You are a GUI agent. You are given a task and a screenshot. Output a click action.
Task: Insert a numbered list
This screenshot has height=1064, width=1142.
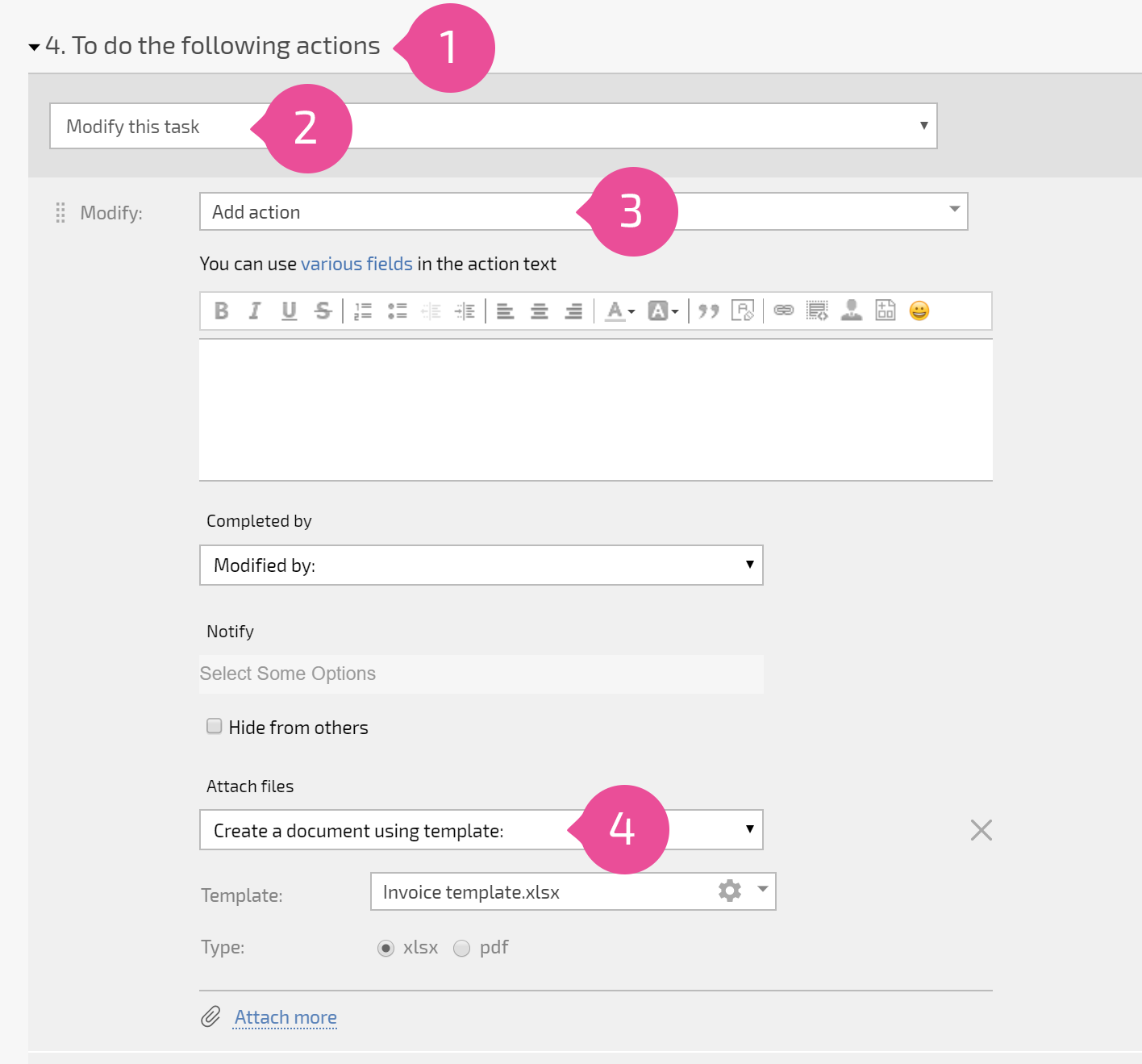pos(363,311)
